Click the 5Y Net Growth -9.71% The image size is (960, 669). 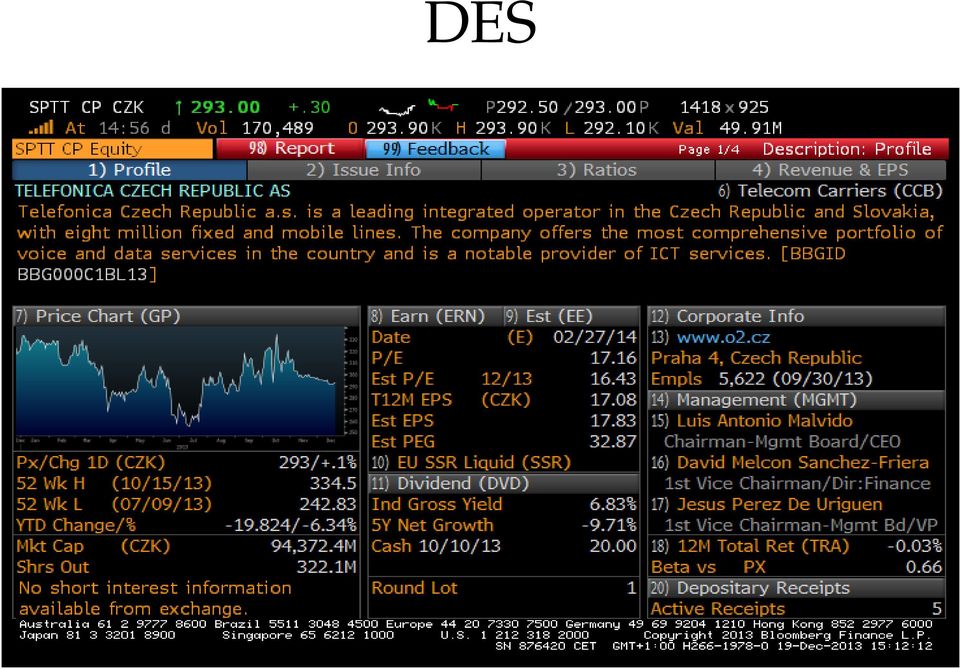[x=609, y=525]
